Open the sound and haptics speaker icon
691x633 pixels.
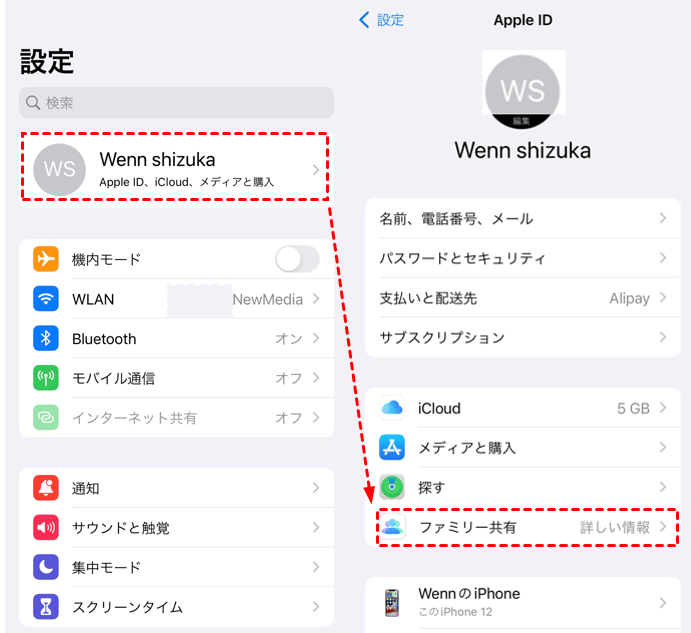(46, 527)
